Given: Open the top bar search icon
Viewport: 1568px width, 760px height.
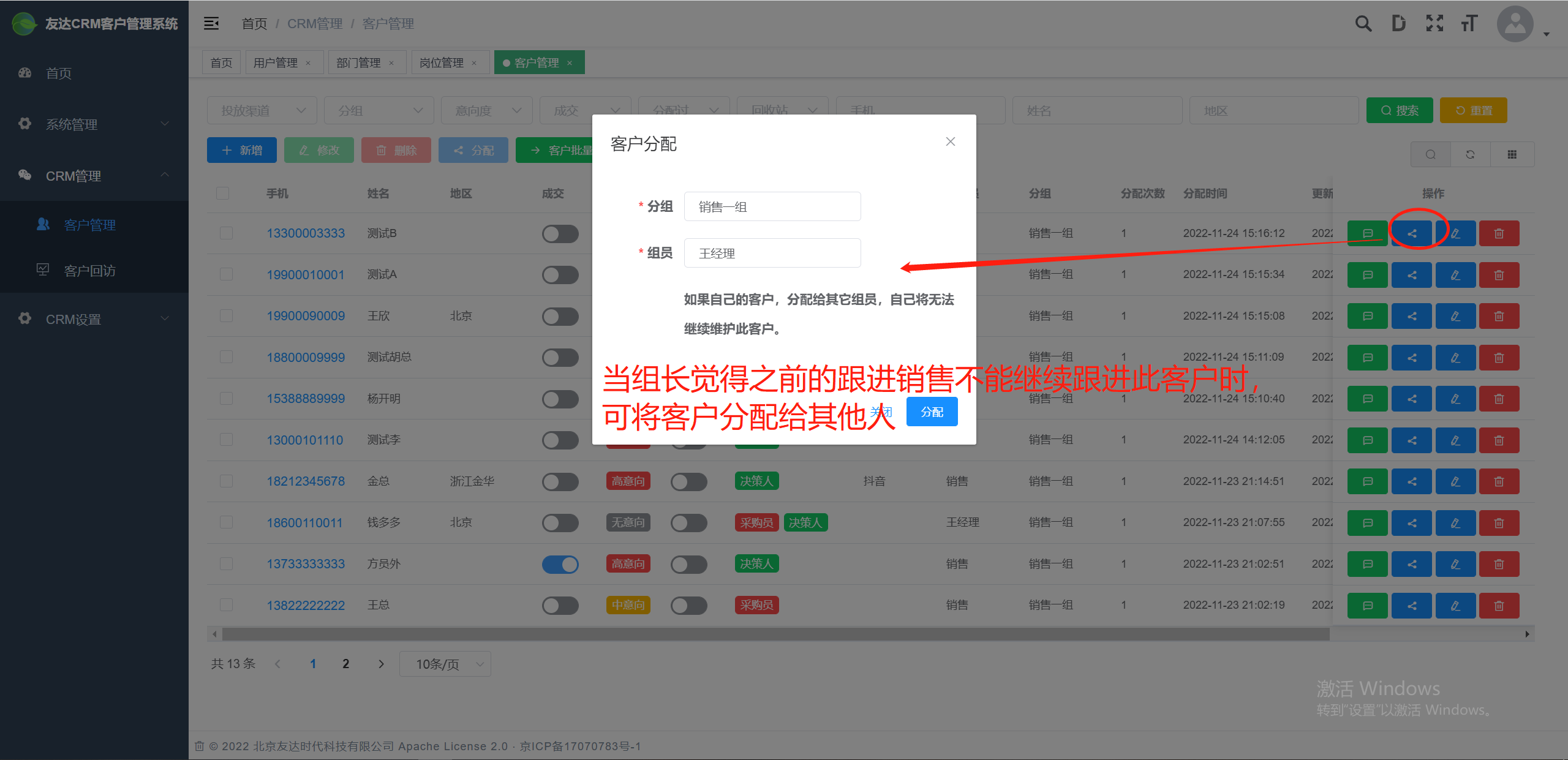Looking at the screenshot, I should point(1363,23).
